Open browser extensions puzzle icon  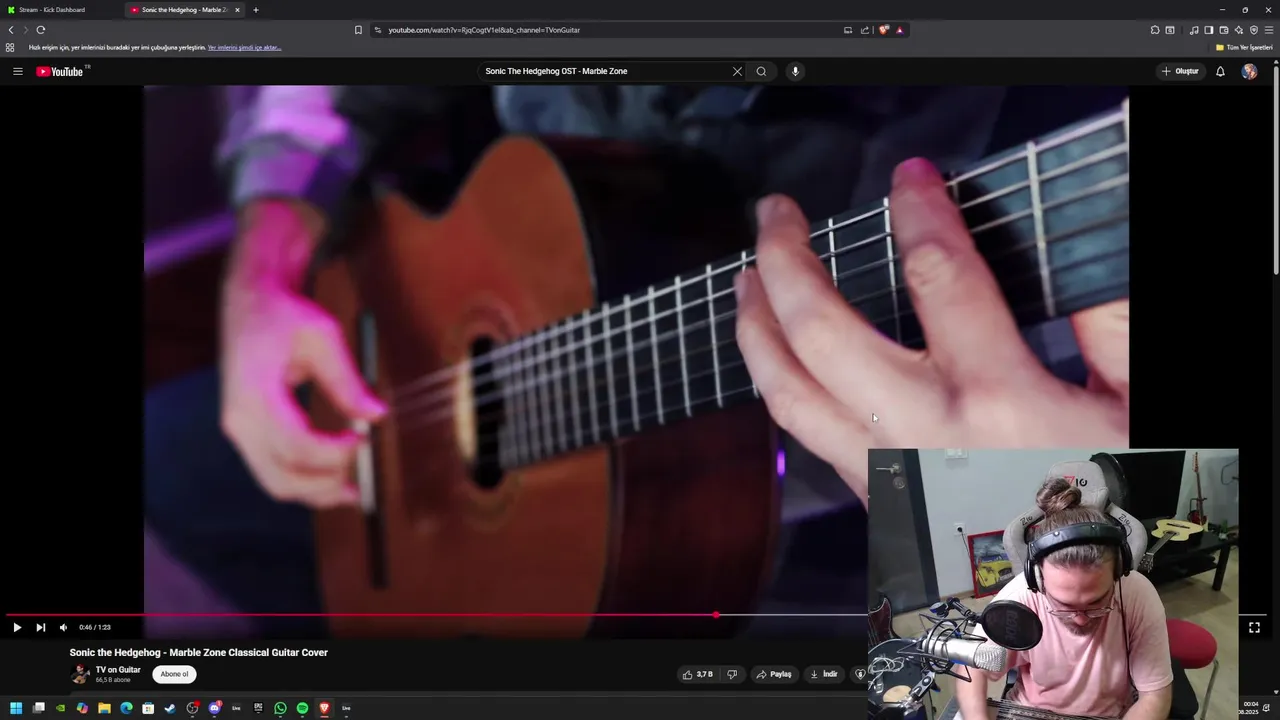[1155, 30]
